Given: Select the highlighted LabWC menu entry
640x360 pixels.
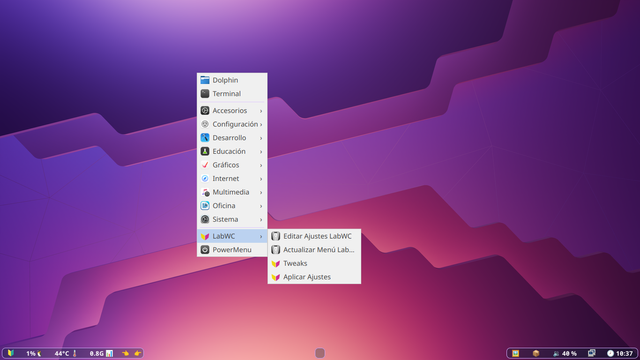Looking at the screenshot, I should click(232, 236).
